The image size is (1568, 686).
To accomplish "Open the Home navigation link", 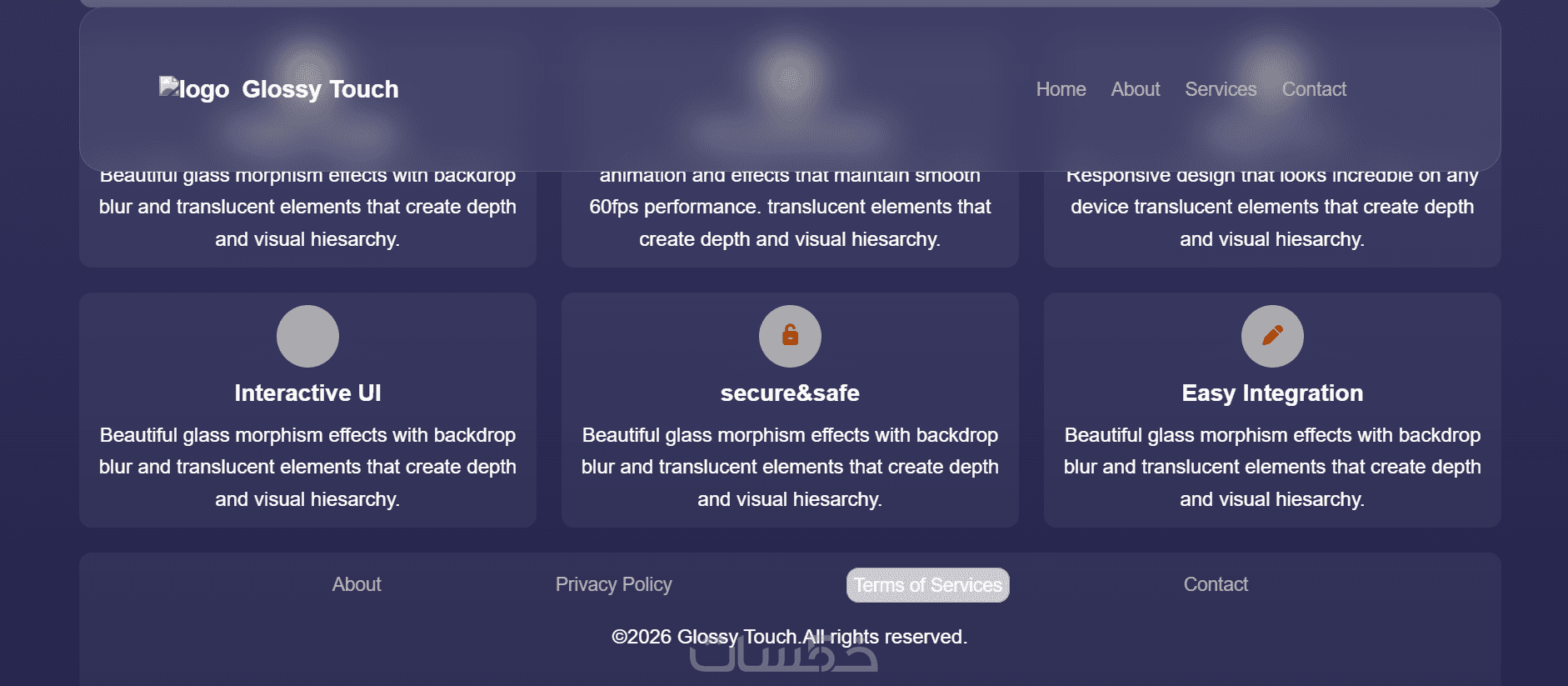I will click(x=1061, y=89).
